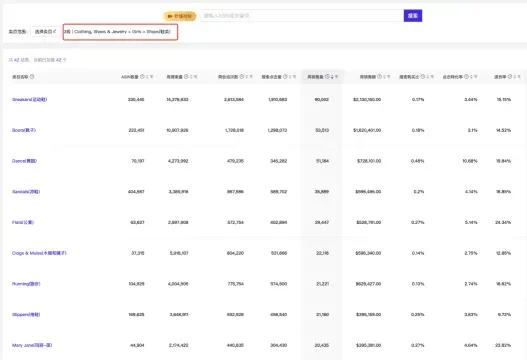Screen dimensions: 527x360
Task: Click the info icon of the column showing 1,910,683
Action: tap(285, 77)
